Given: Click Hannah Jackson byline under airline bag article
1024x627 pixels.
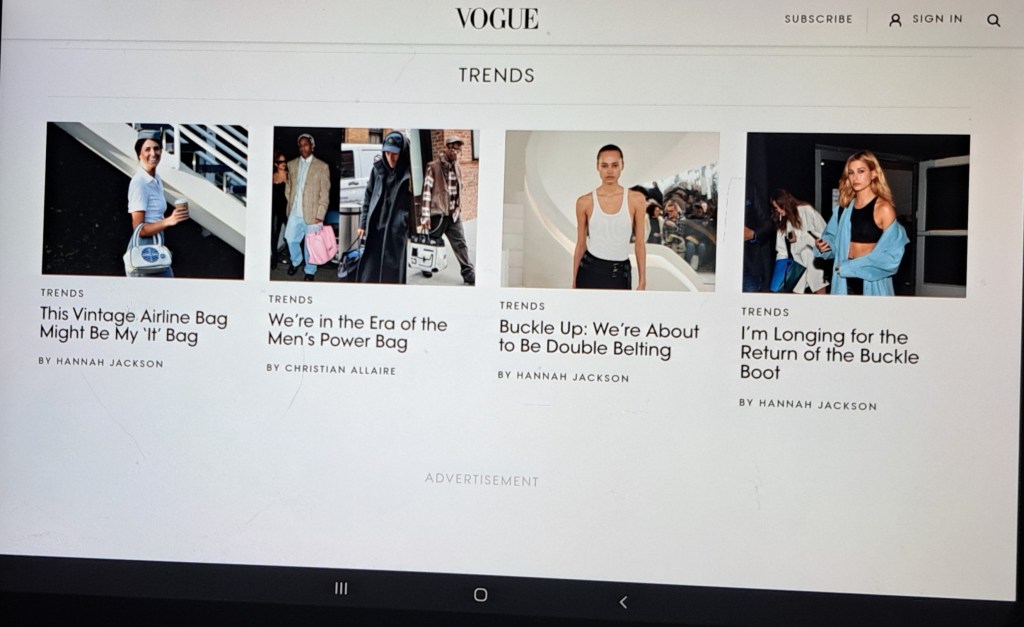Looking at the screenshot, I should (x=101, y=362).
